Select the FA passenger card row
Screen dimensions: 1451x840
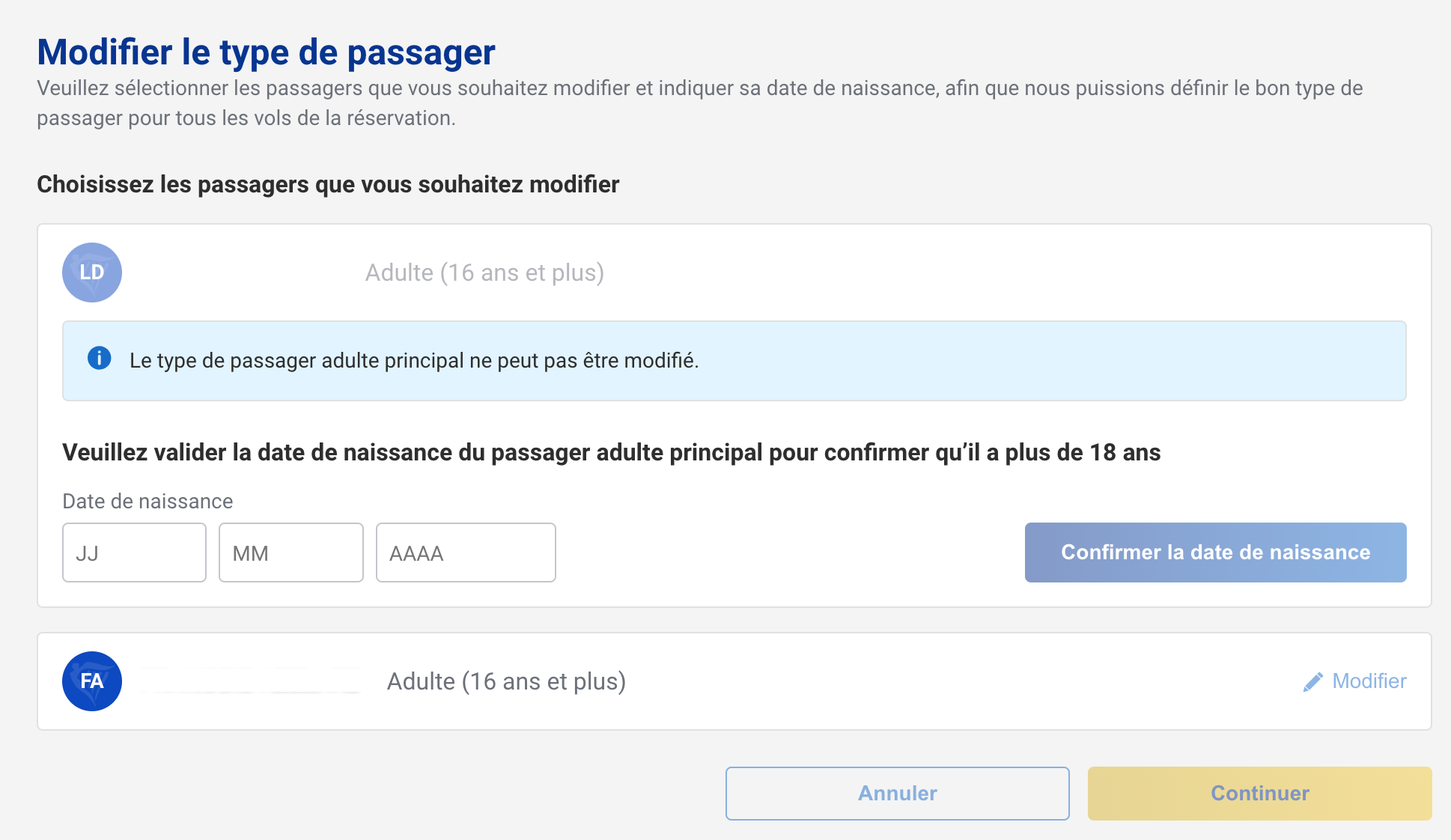(734, 681)
